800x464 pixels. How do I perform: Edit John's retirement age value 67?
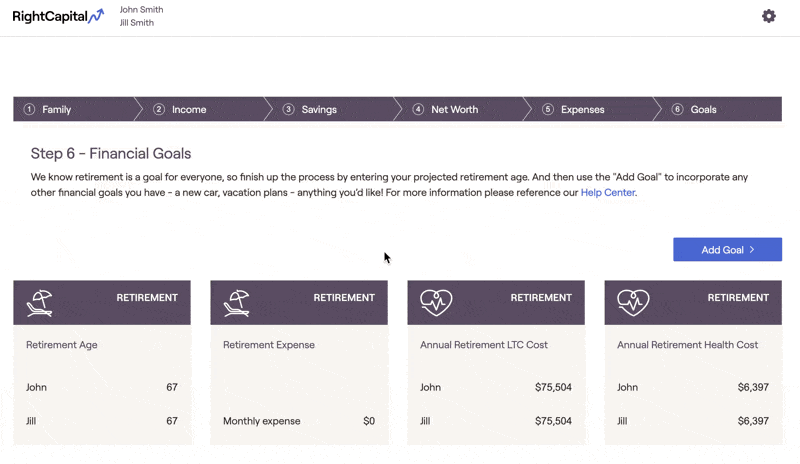point(172,387)
